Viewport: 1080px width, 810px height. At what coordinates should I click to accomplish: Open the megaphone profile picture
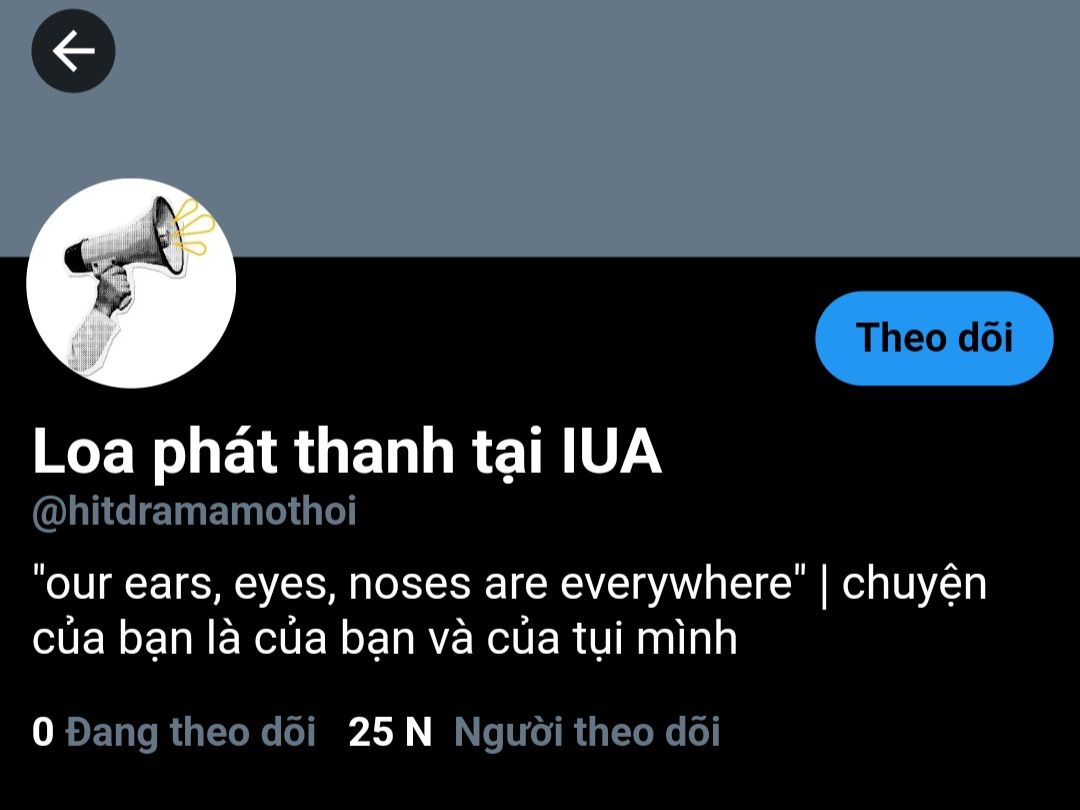tap(131, 283)
